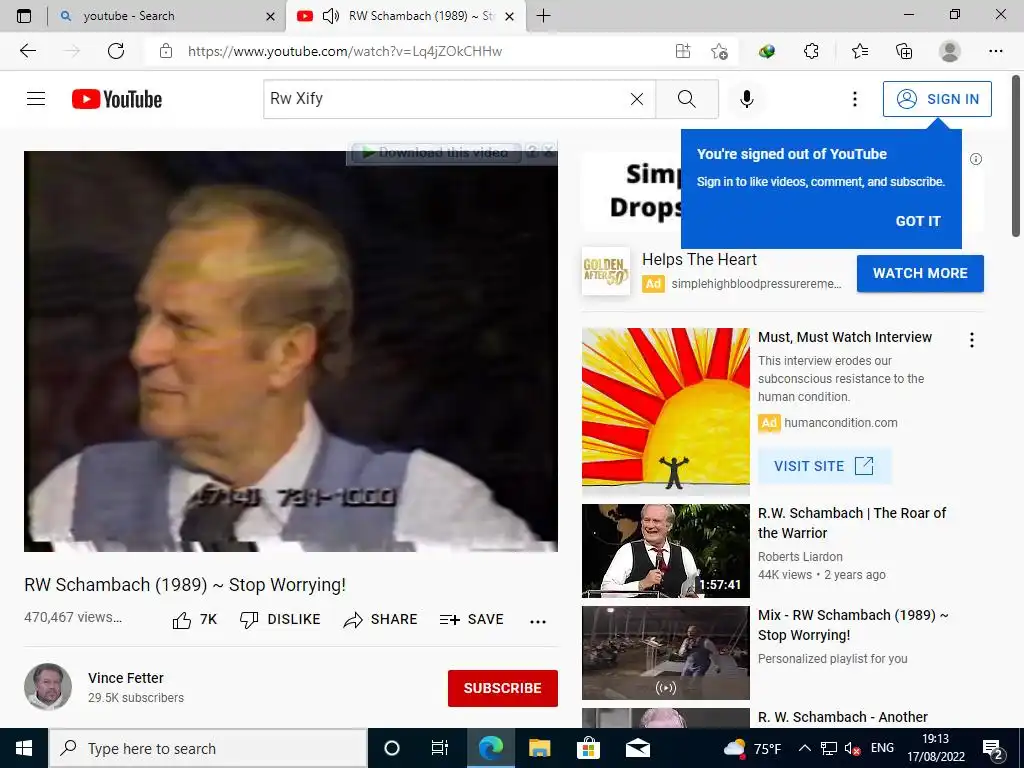
Task: View site information lock icon
Action: click(x=166, y=51)
